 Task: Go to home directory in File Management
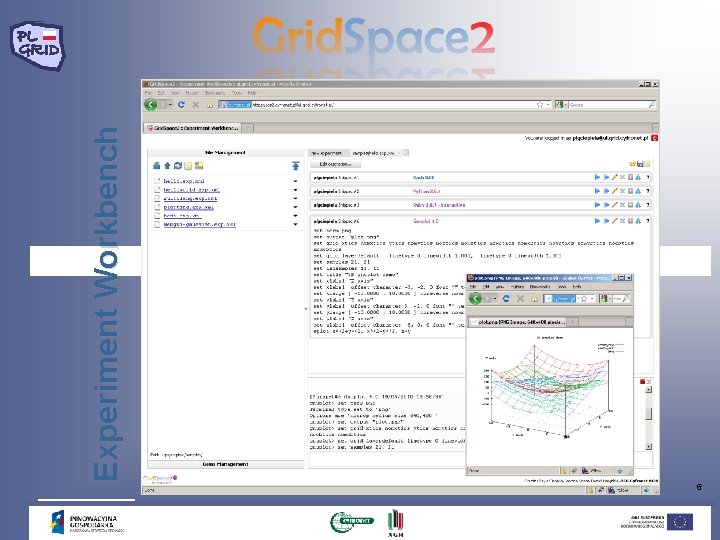point(156,166)
